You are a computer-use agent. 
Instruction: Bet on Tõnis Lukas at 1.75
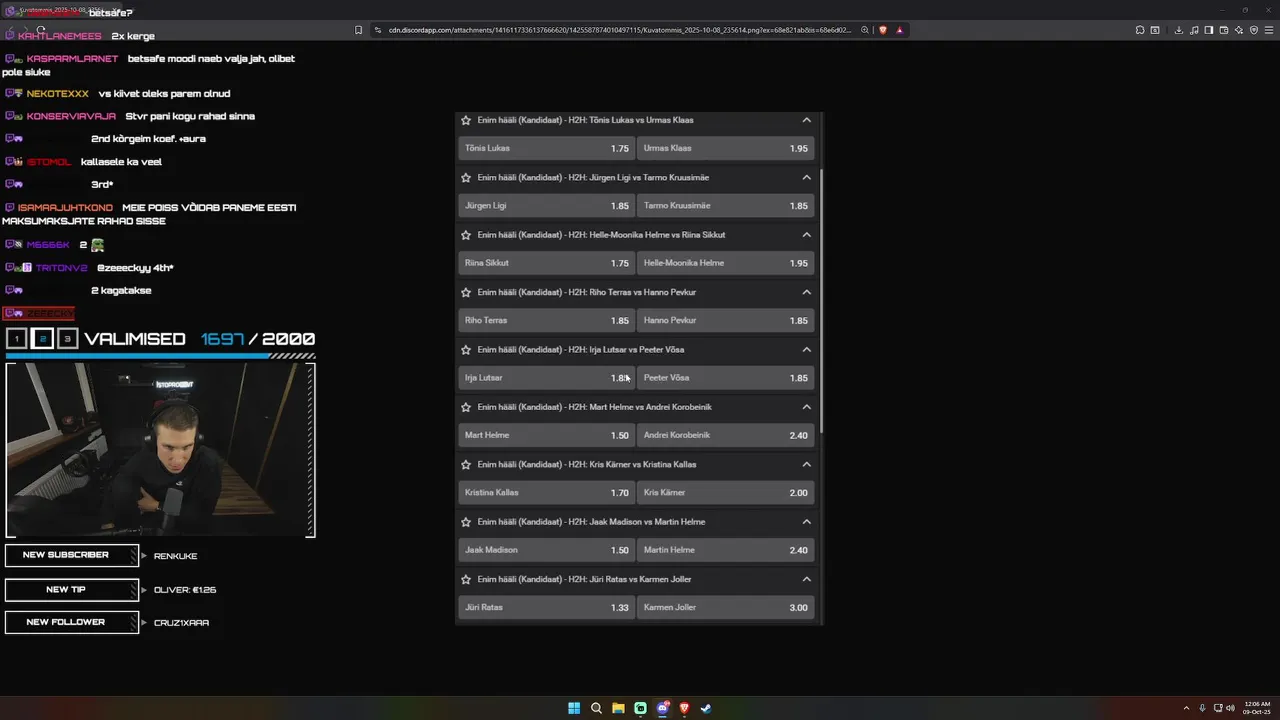546,148
